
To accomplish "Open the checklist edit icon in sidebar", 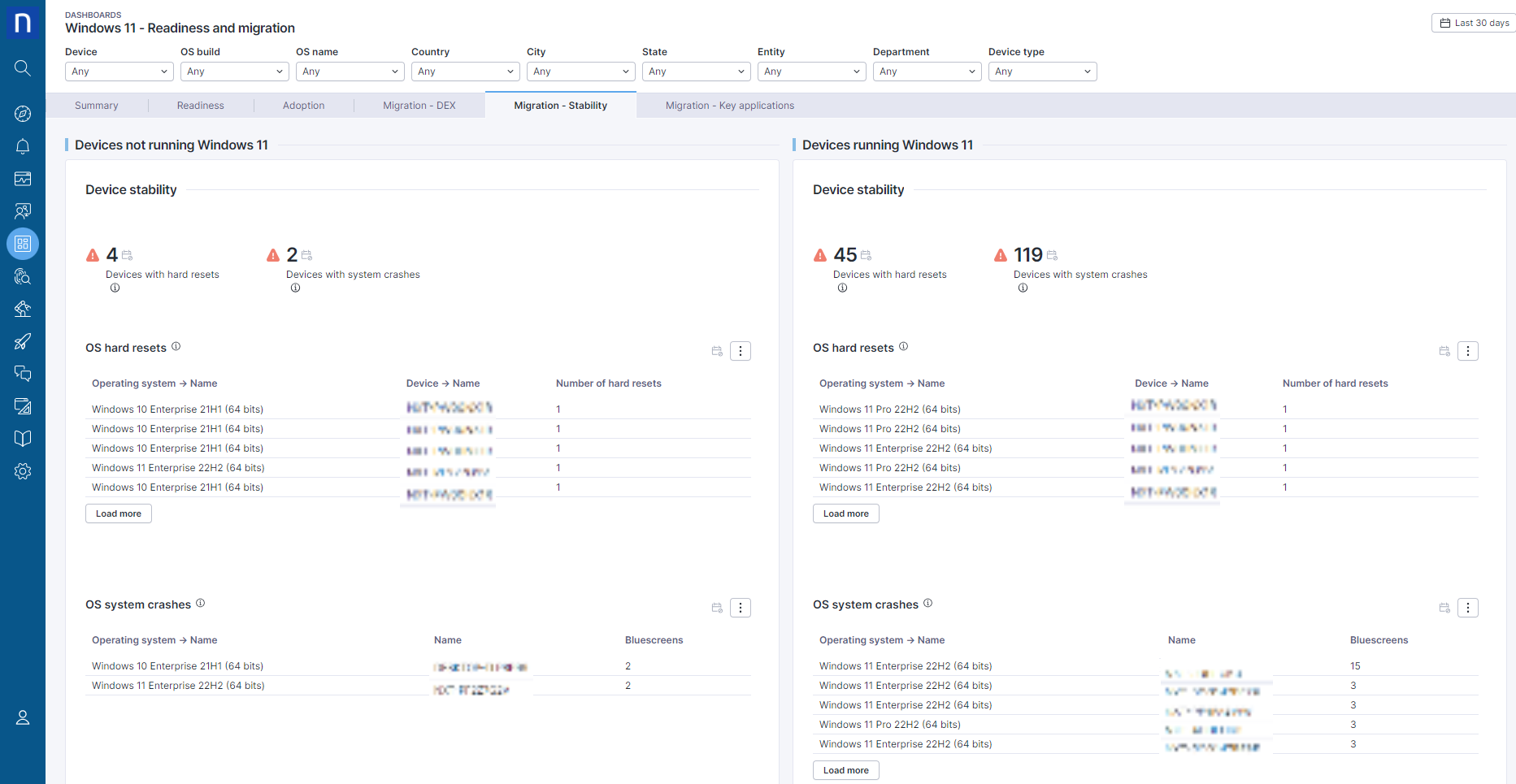I will pyautogui.click(x=23, y=406).
